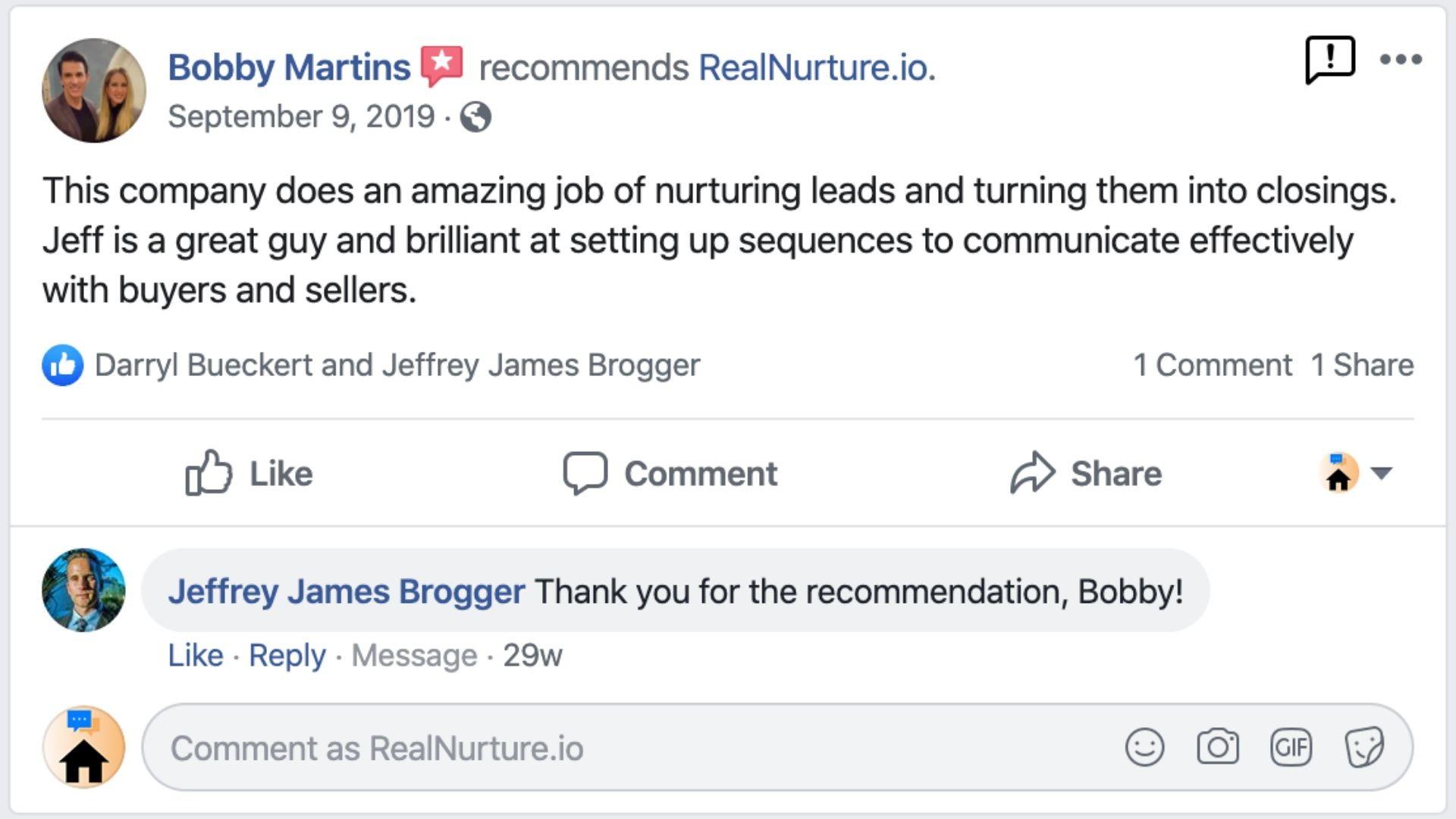Open the RealNurture.io page link
This screenshot has height=819, width=1456.
coord(816,67)
